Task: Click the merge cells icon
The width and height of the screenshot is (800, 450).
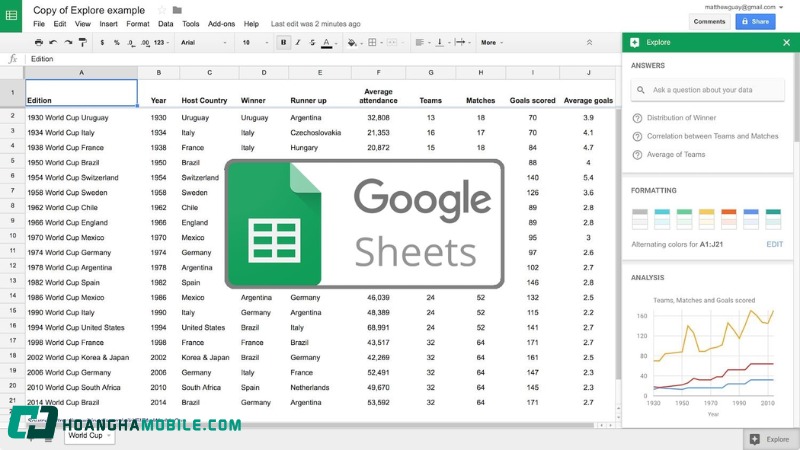Action: coord(392,42)
